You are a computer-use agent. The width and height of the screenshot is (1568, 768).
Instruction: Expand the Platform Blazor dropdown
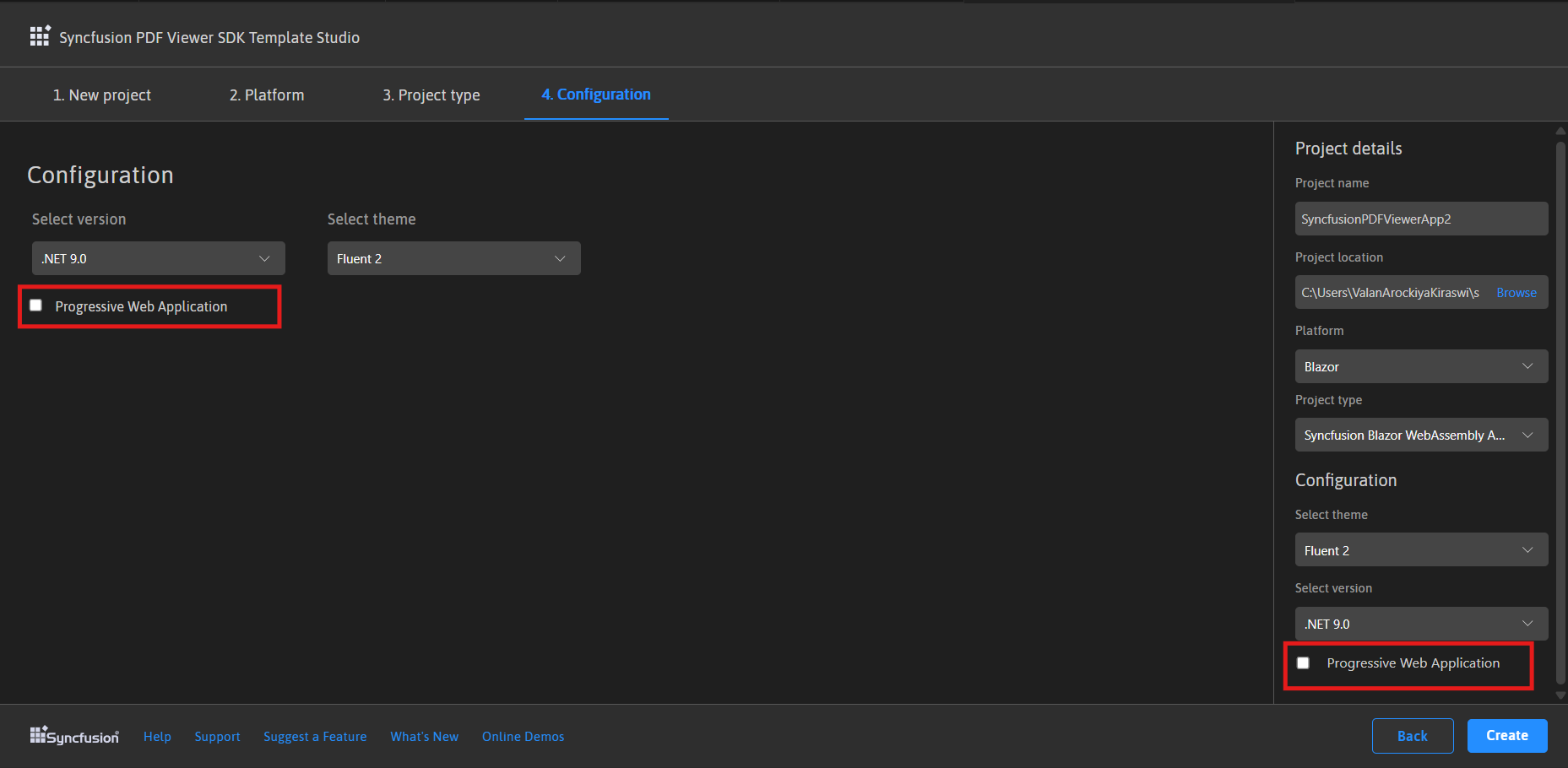(1422, 366)
